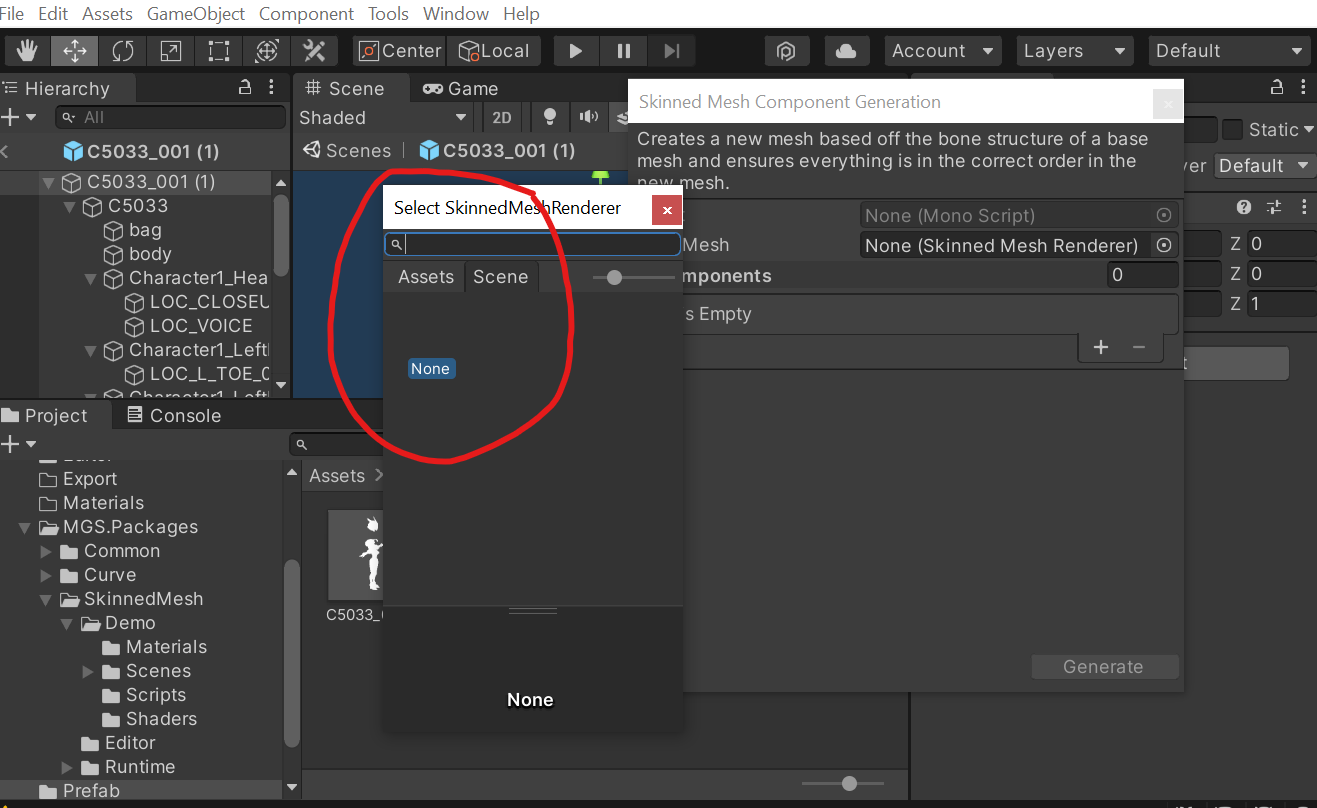
Task: Open the component presets slider icon
Action: coord(1274,207)
